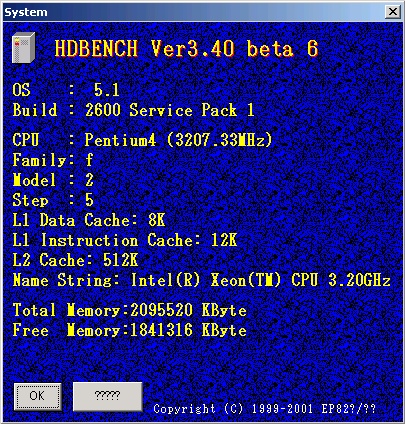The image size is (405, 424).
Task: Close the System dialog window
Action: pyautogui.click(x=393, y=12)
